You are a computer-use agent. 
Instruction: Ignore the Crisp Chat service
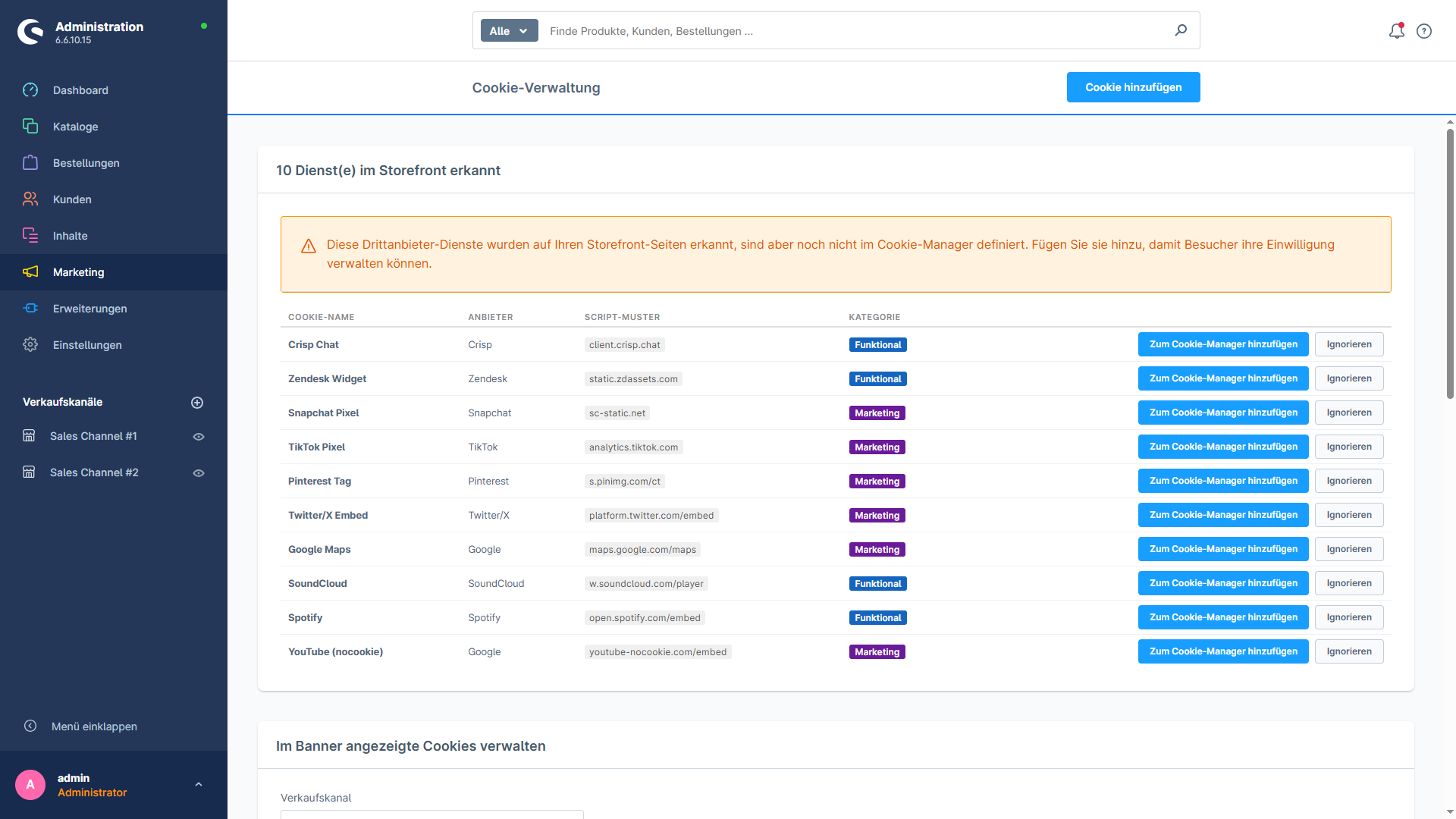point(1349,344)
